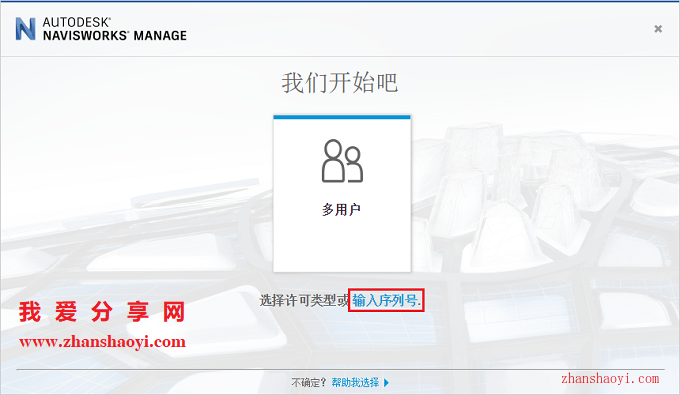Click the two-person multi-user icon

342,161
